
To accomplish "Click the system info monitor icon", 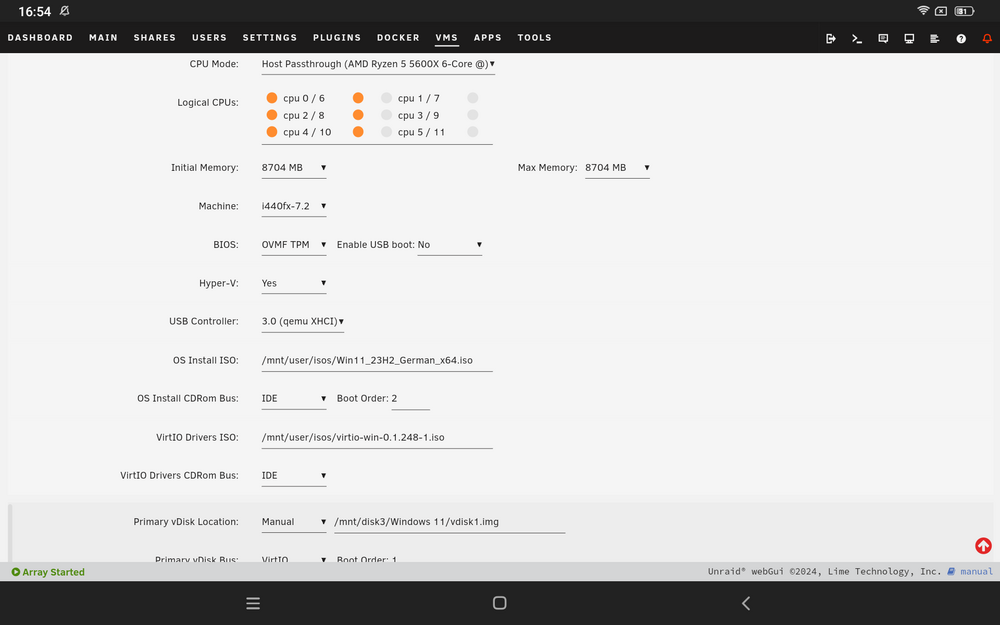I will pyautogui.click(x=909, y=38).
